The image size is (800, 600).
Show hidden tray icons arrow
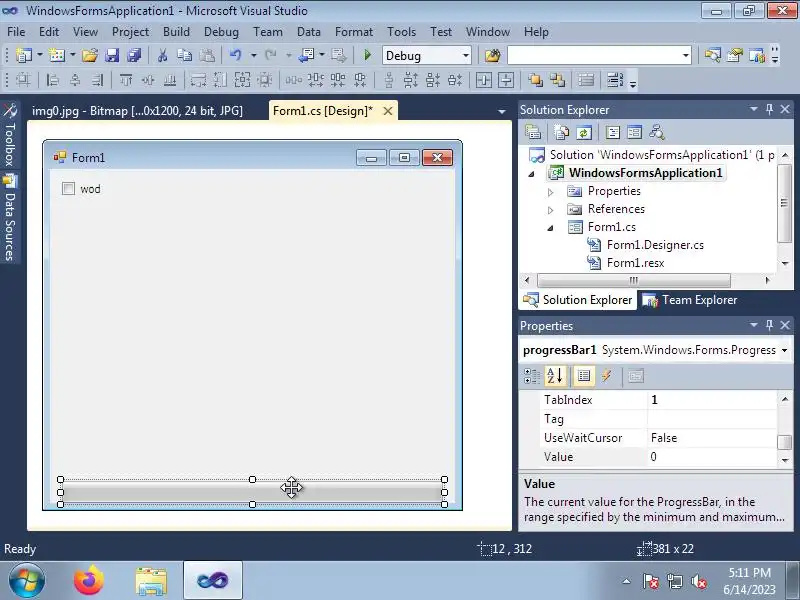pos(627,581)
